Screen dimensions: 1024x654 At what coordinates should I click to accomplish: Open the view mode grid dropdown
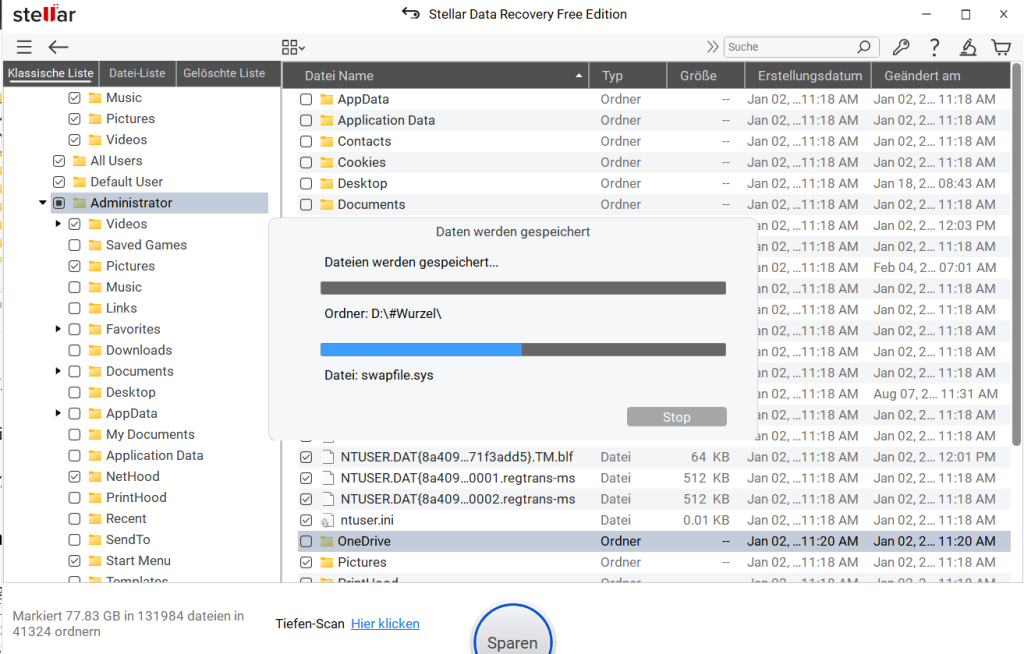[x=293, y=47]
